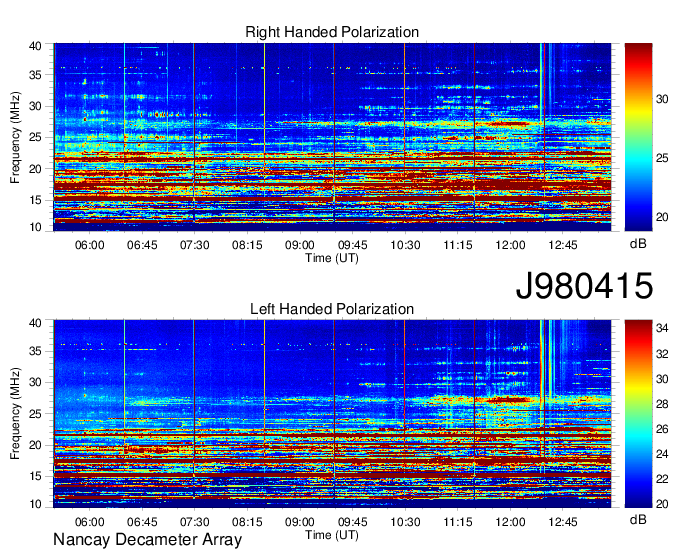
Task: Click the 08:15 tick label on bottom plot
Action: click(247, 522)
